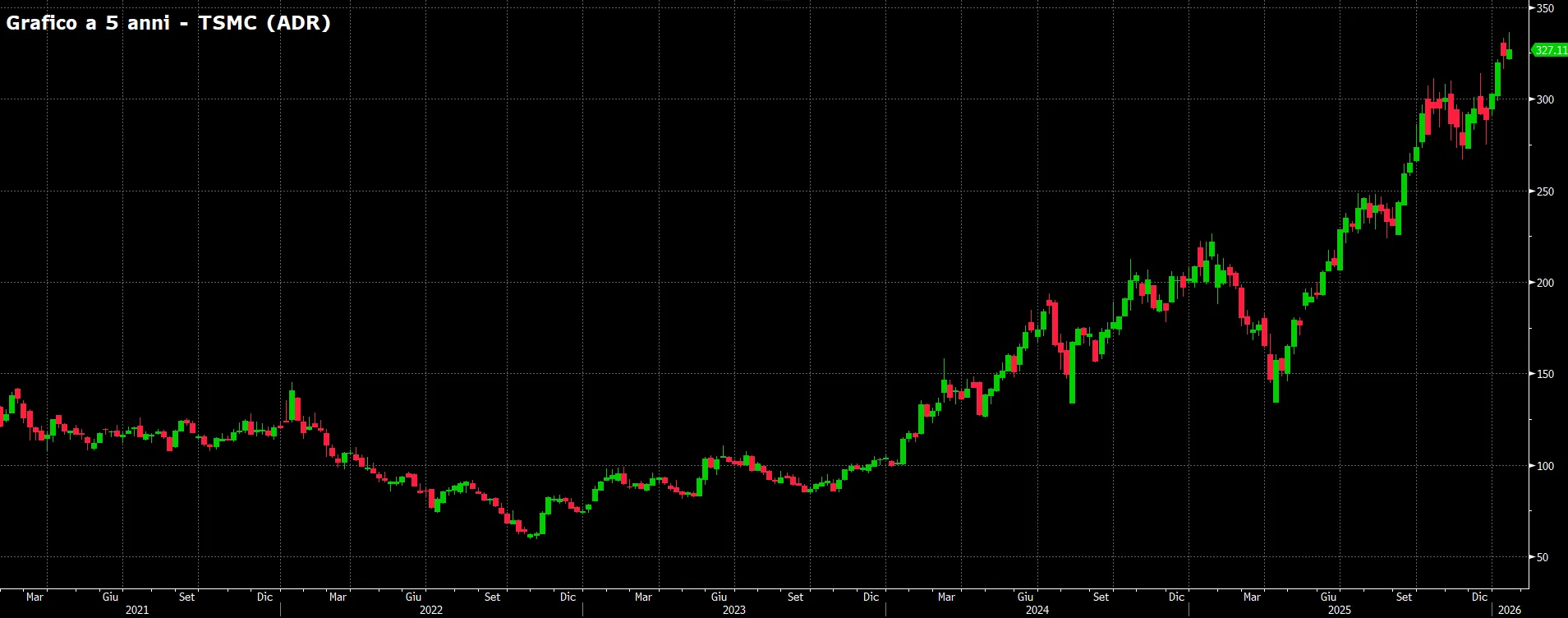Click the 2024 year label on time axis

coord(1037,610)
